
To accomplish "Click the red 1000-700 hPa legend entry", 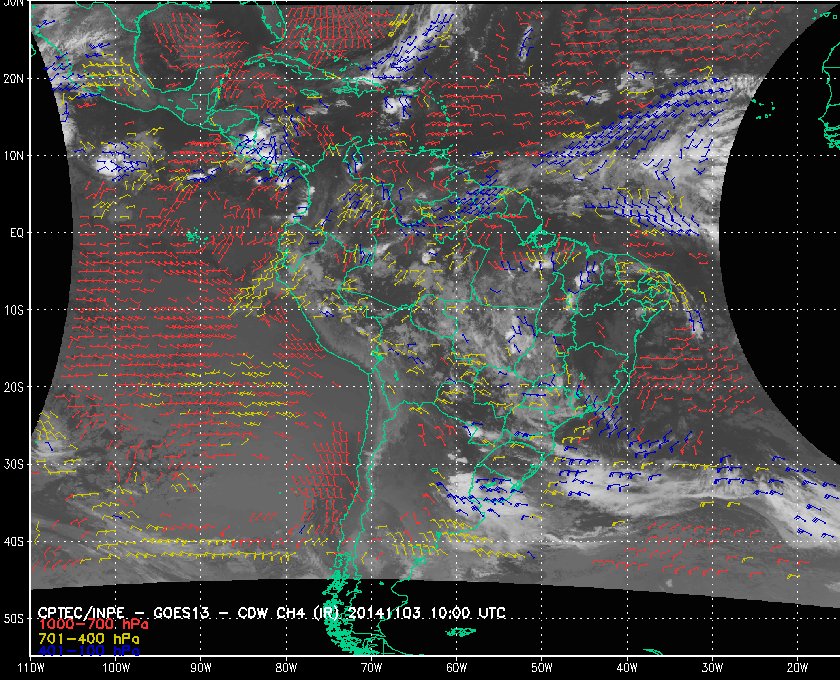I will point(93,625).
